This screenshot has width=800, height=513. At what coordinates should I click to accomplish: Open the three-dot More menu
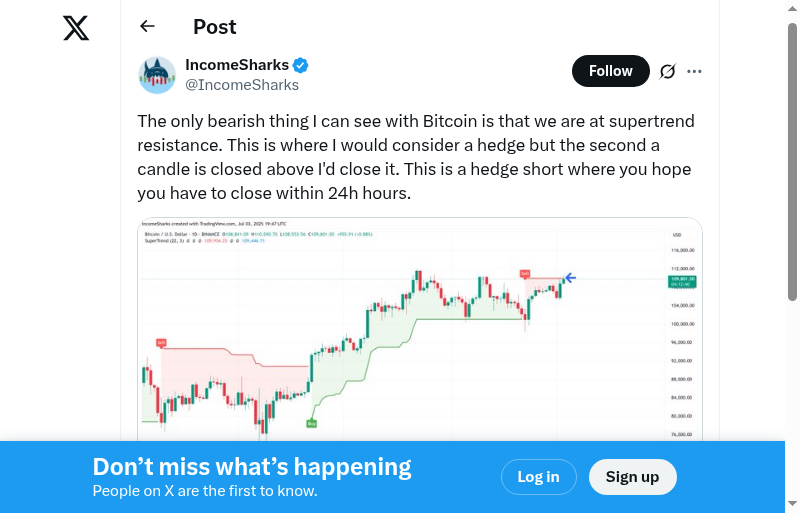[x=695, y=71]
